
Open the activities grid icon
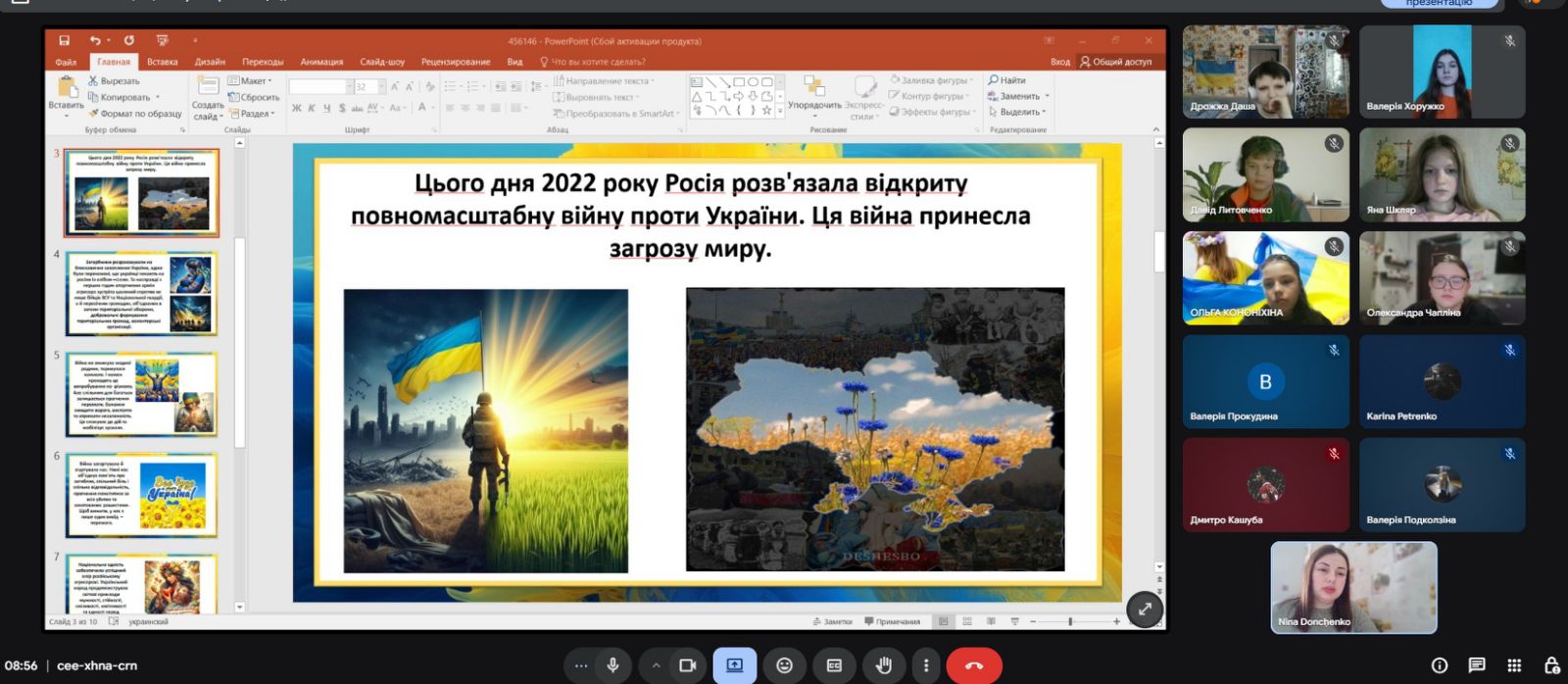(1514, 665)
